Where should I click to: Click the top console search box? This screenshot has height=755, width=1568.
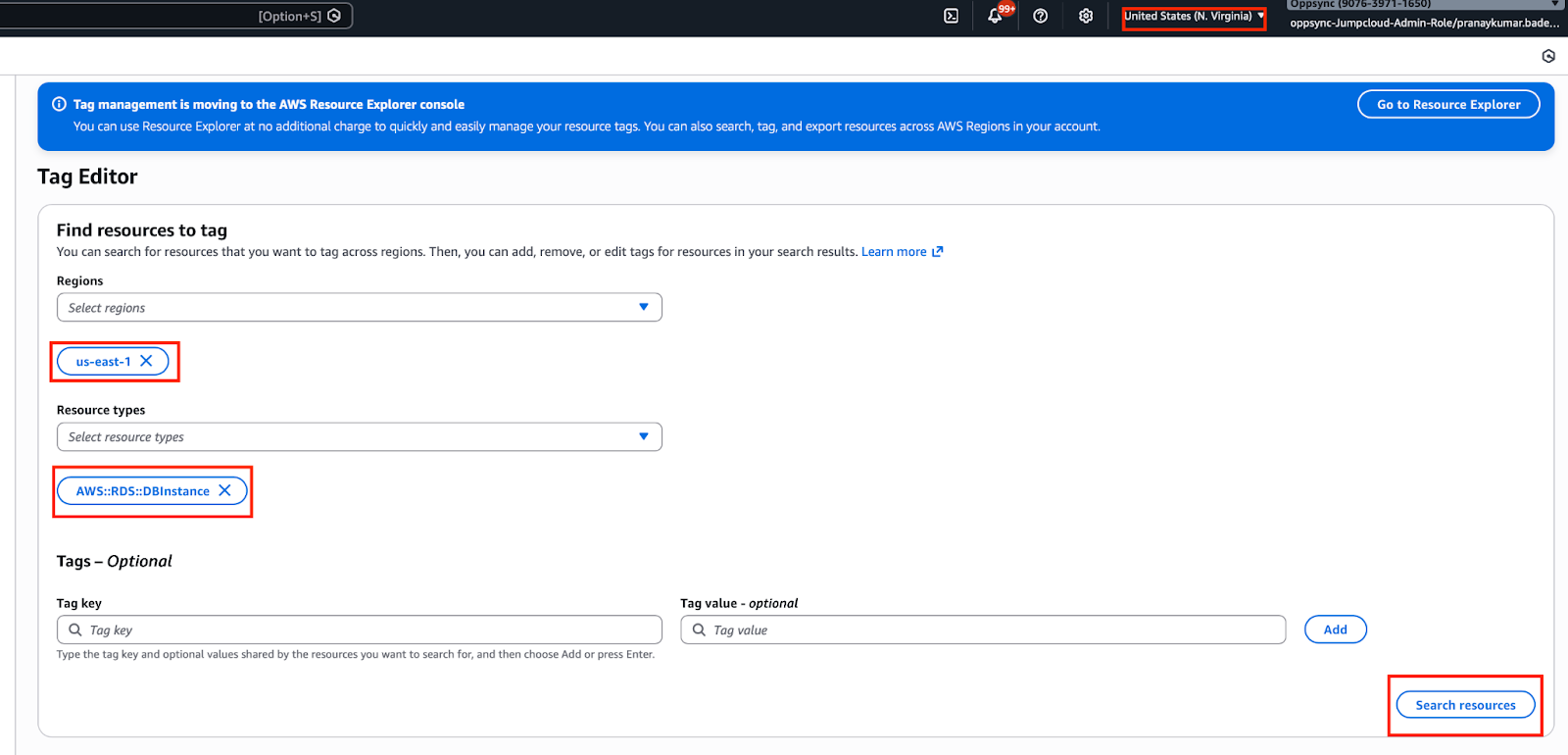[x=147, y=16]
